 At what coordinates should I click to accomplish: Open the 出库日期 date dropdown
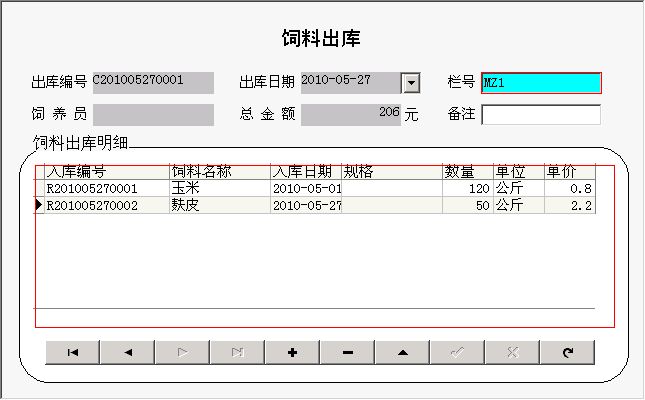(410, 83)
